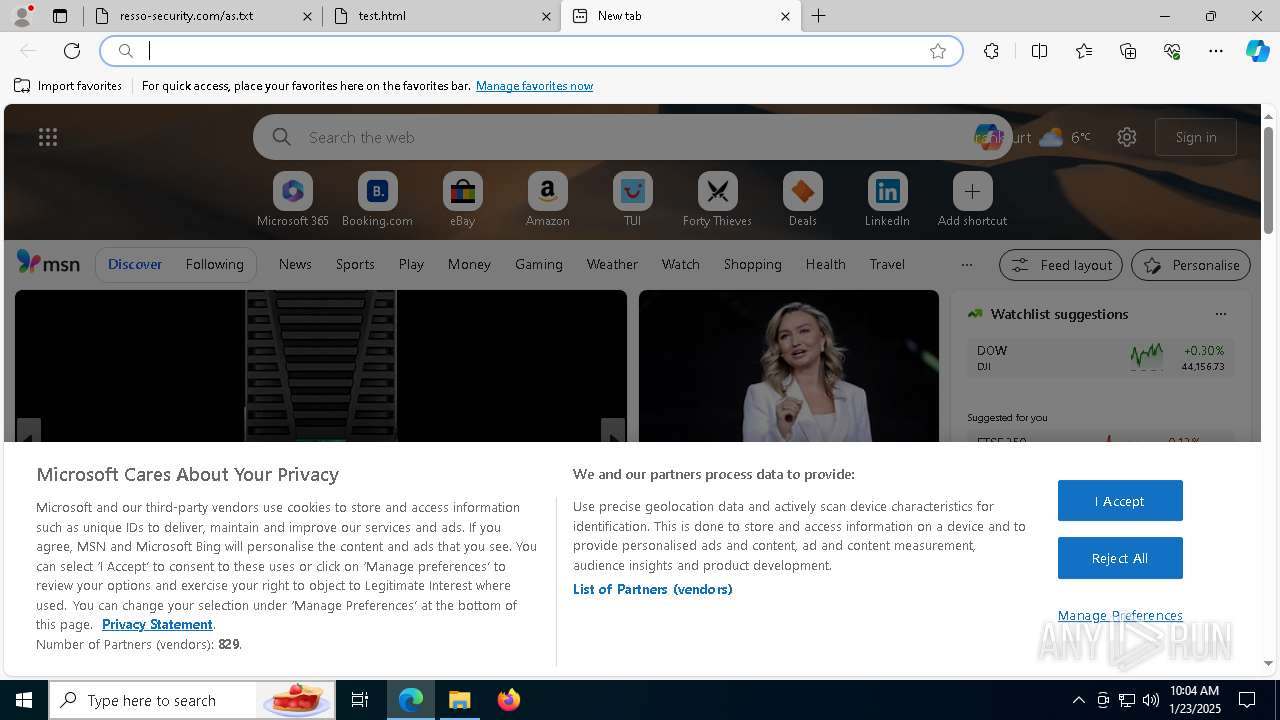
Task: Open the Extensions puzzle icon
Action: pos(991,51)
